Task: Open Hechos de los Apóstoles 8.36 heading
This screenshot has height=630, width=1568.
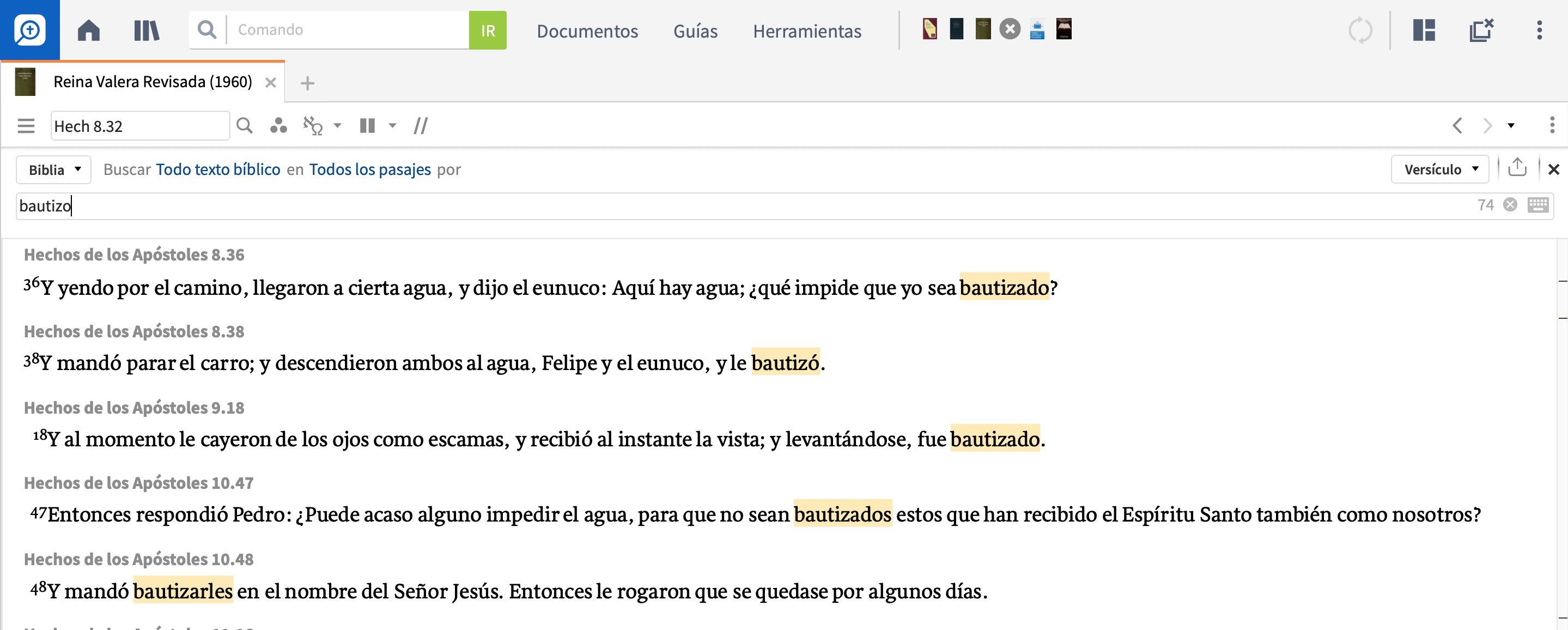Action: coord(134,255)
